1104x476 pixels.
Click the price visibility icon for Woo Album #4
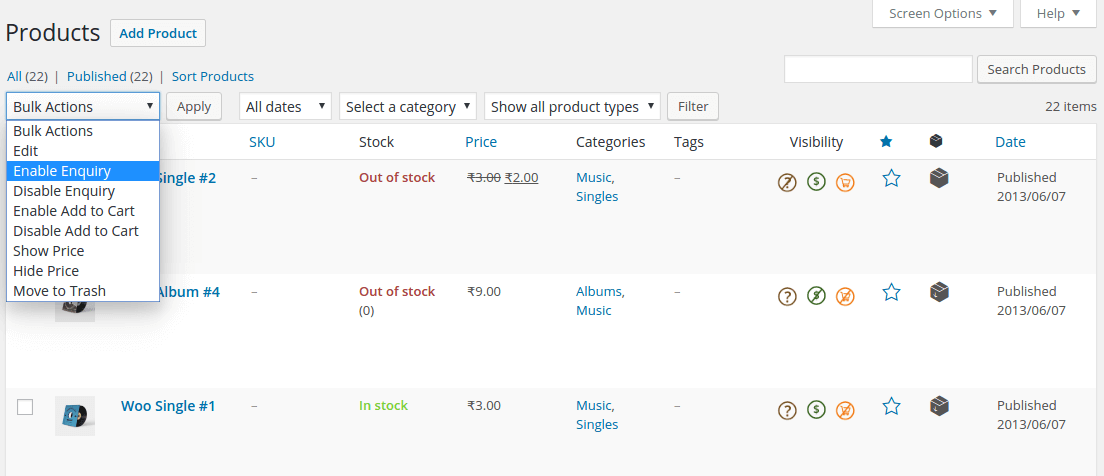[816, 296]
